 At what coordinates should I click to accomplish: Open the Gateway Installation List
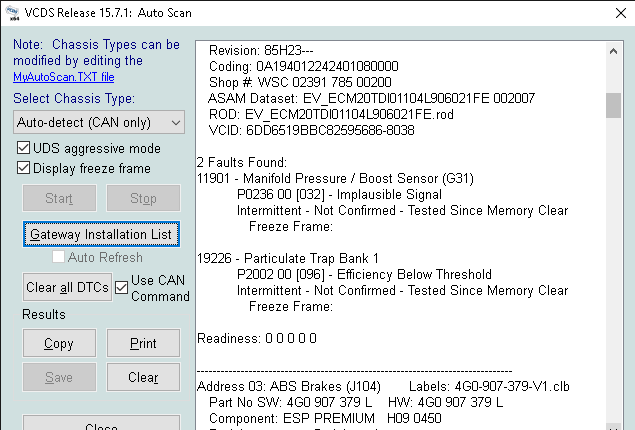tap(101, 234)
